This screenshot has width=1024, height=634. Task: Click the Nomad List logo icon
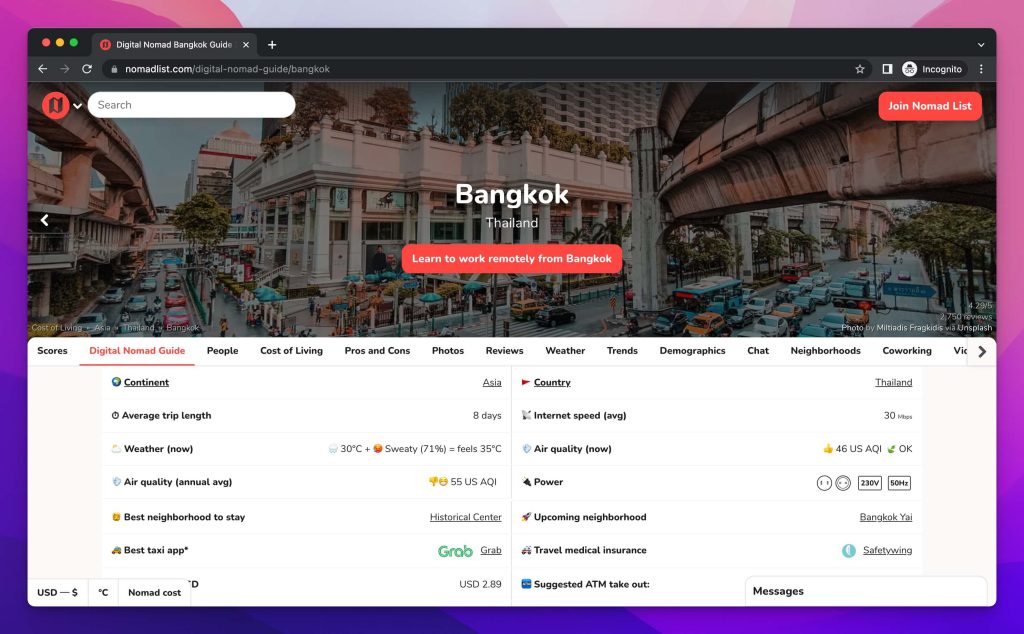click(56, 105)
